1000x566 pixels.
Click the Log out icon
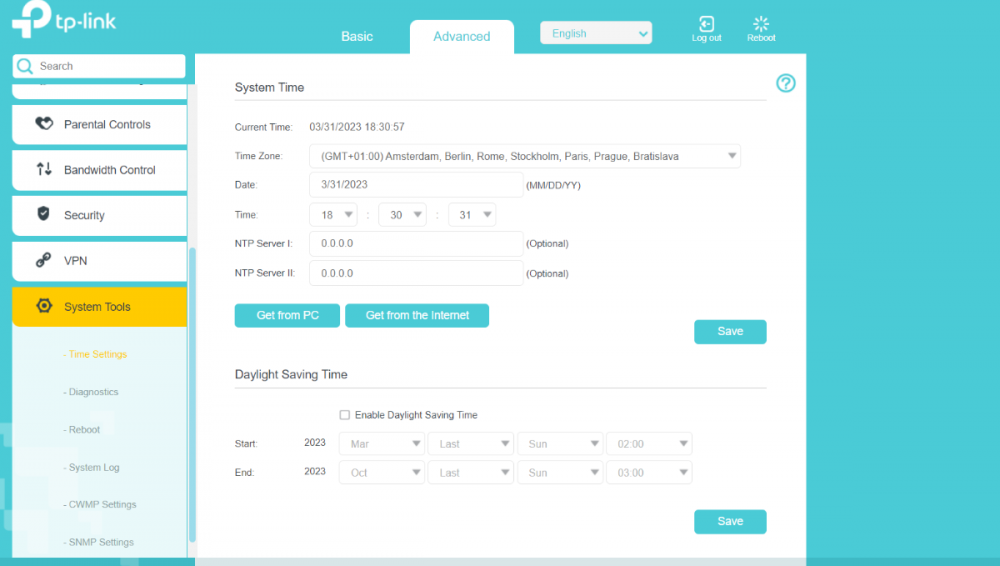pos(706,24)
